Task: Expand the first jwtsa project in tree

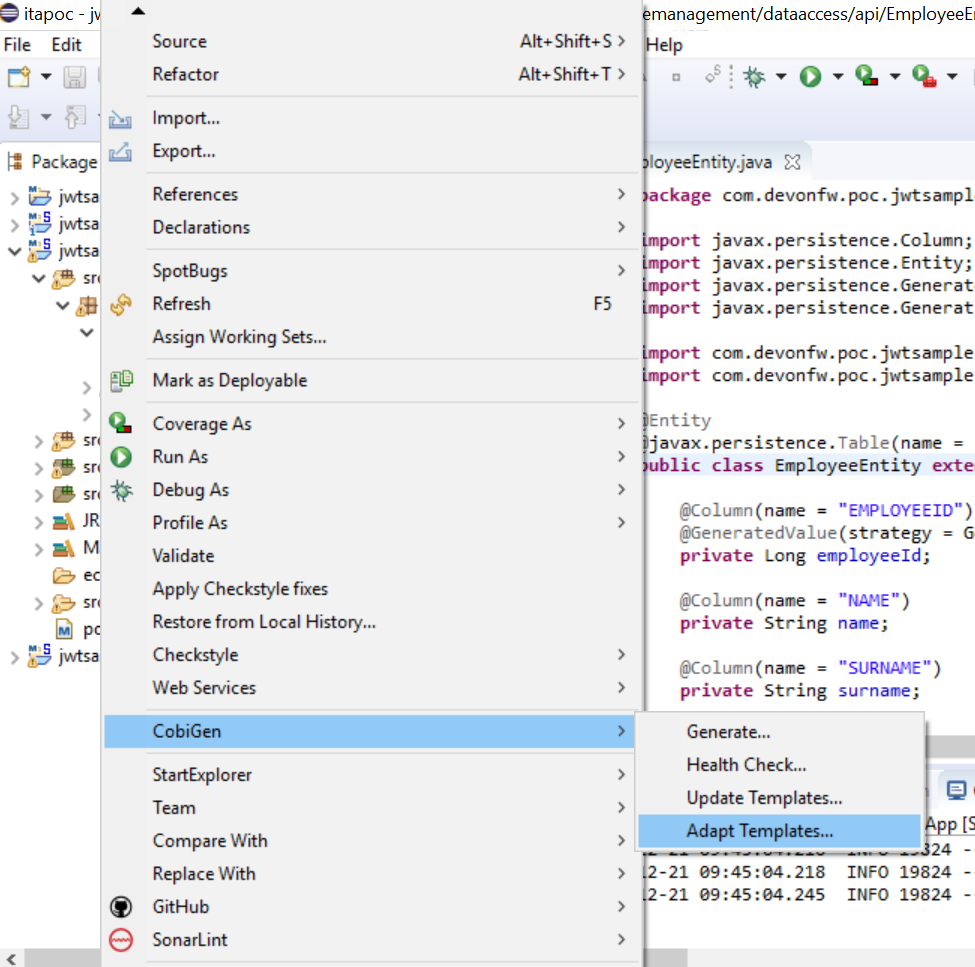Action: click(x=14, y=197)
